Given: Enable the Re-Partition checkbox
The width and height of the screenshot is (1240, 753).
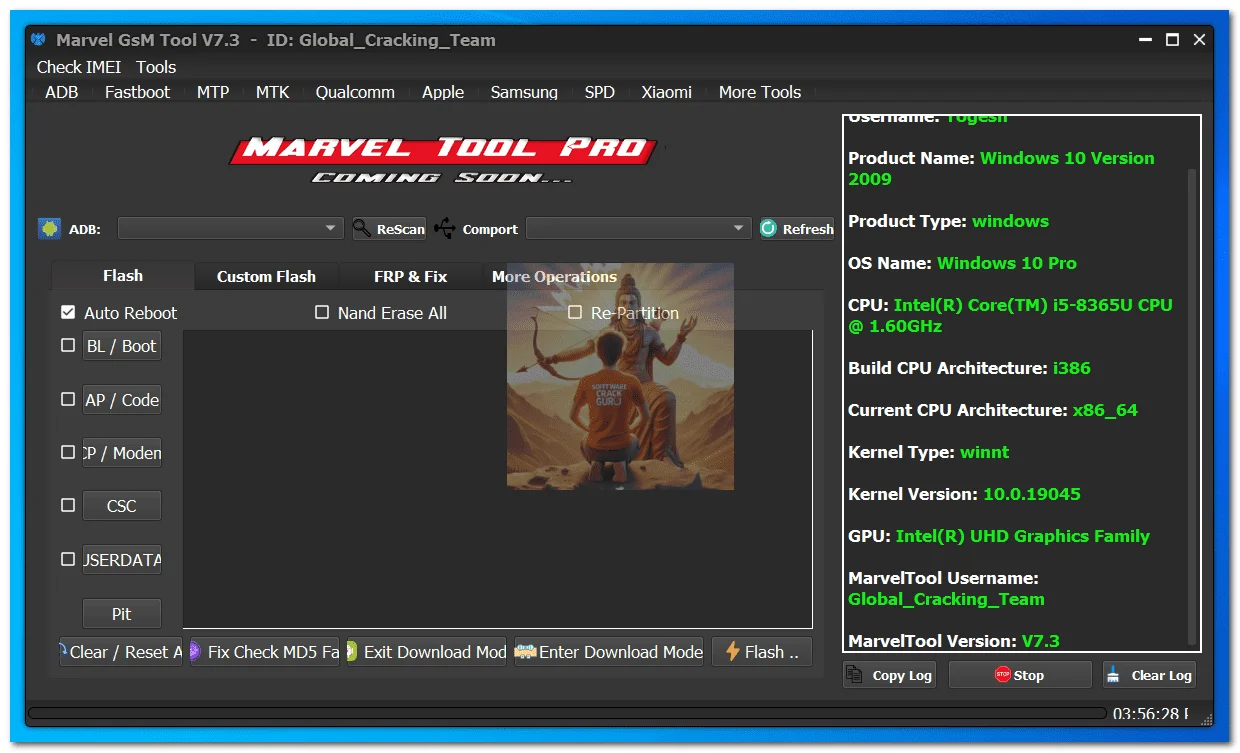Looking at the screenshot, I should (x=575, y=312).
